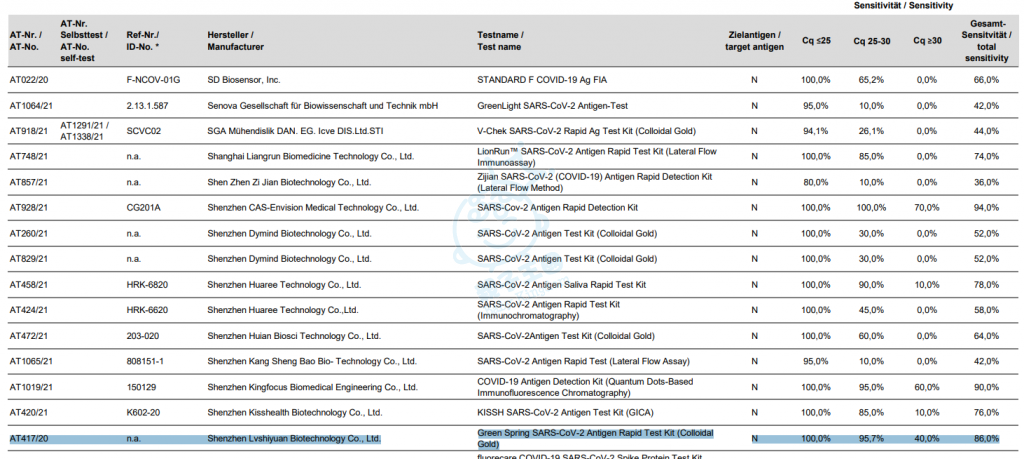This screenshot has width=1024, height=459.
Task: Select the CG201A reference number cell
Action: point(144,208)
